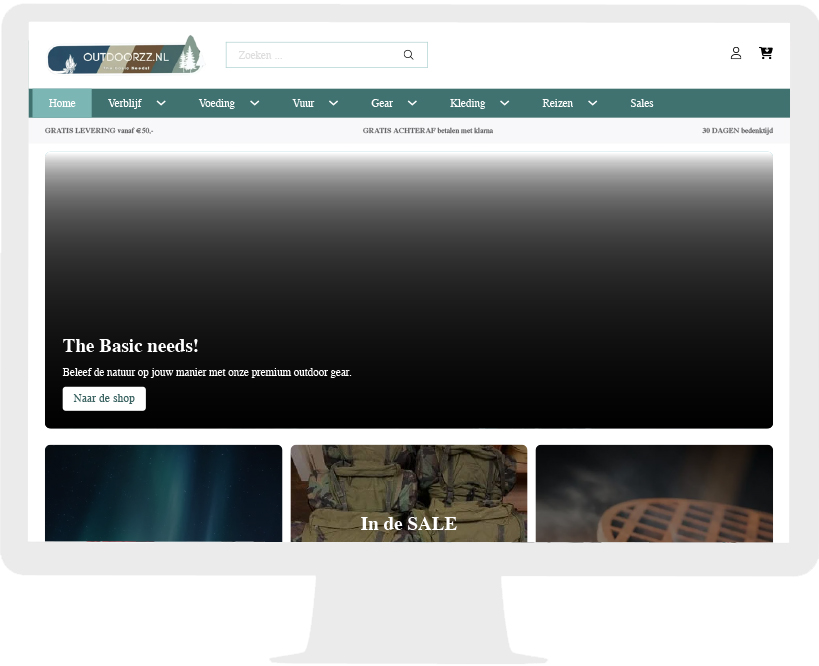Image resolution: width=819 pixels, height=666 pixels.
Task: Click the magnifying glass search icon
Action: [x=408, y=55]
